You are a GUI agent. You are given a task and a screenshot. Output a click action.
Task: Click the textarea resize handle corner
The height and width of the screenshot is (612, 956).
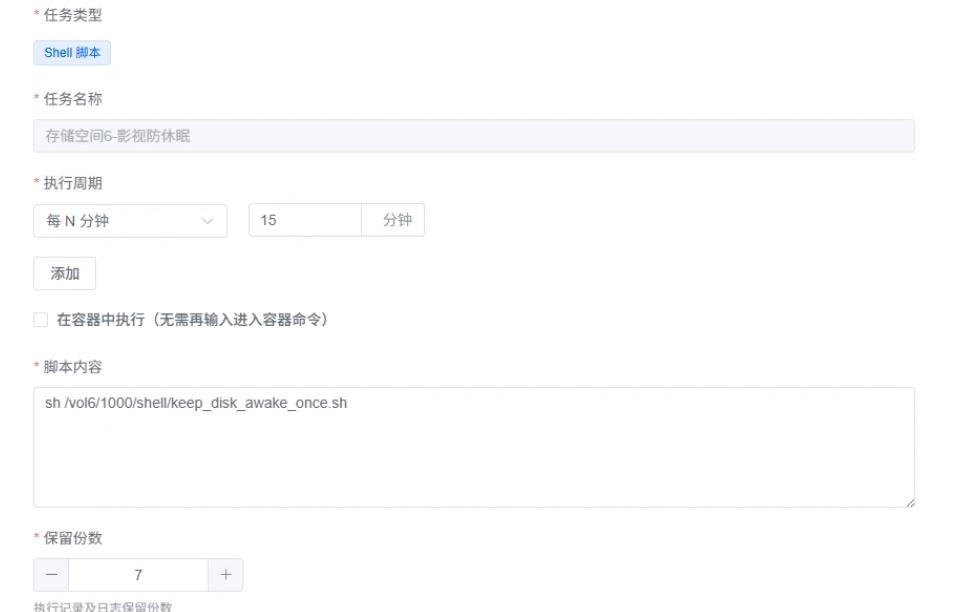[x=910, y=502]
